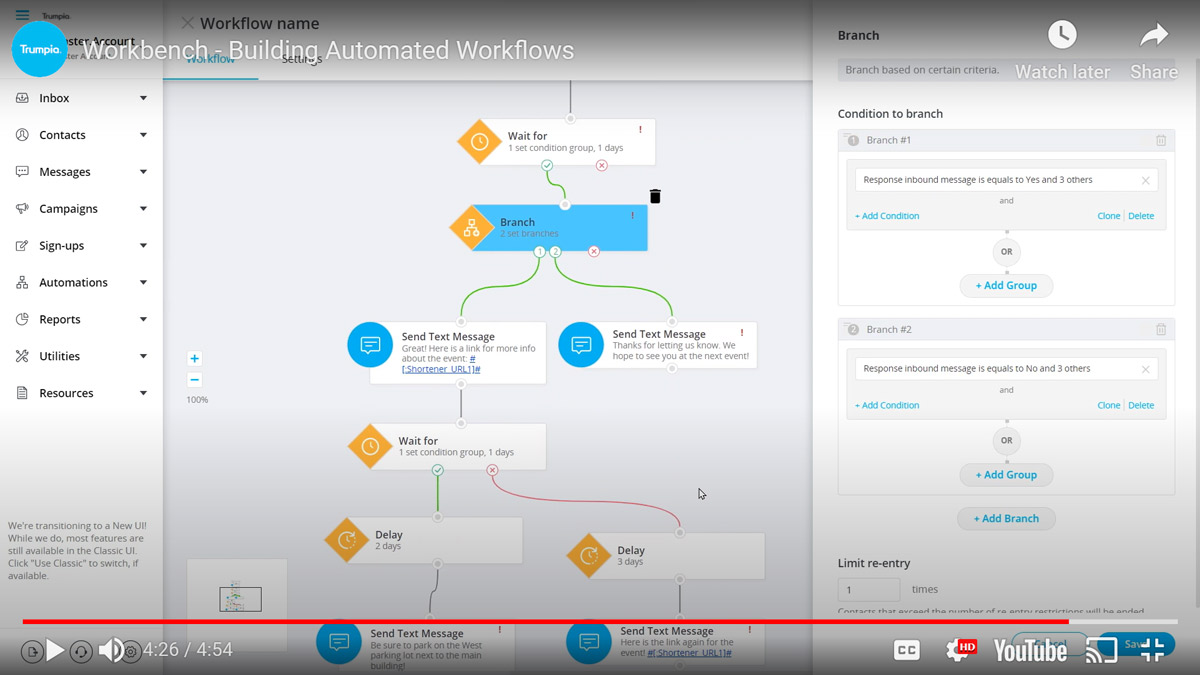
Task: Click the 'Thanks for letting us know' message icon
Action: click(x=581, y=345)
